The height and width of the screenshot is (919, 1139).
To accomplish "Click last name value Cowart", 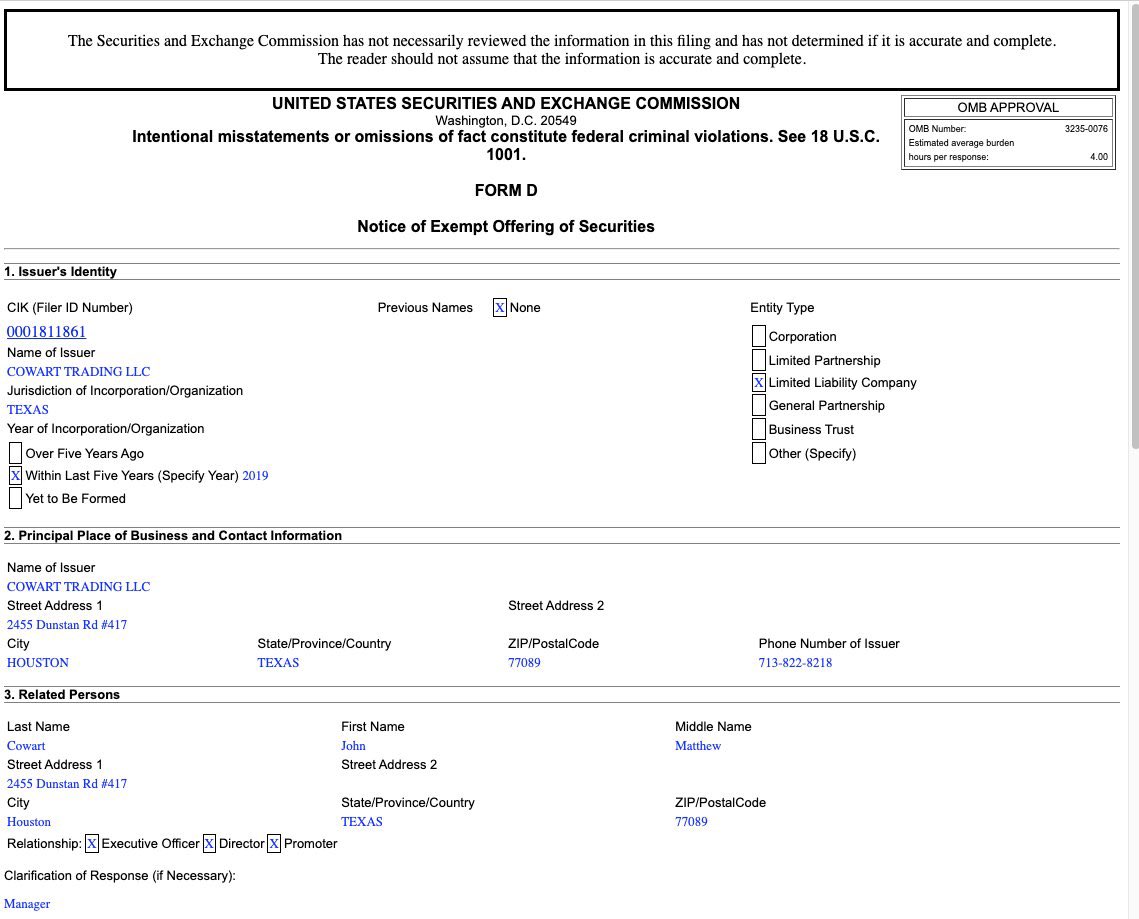I will click(x=26, y=745).
